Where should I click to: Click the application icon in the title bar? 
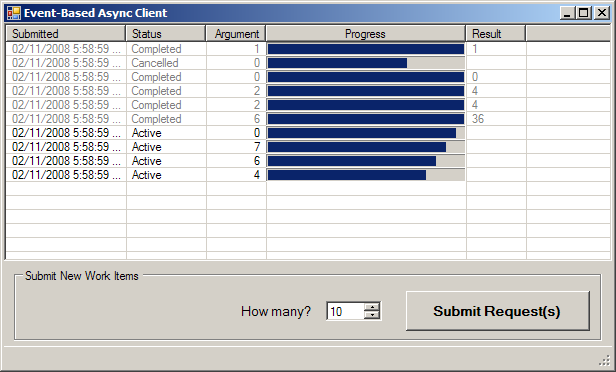(14, 13)
